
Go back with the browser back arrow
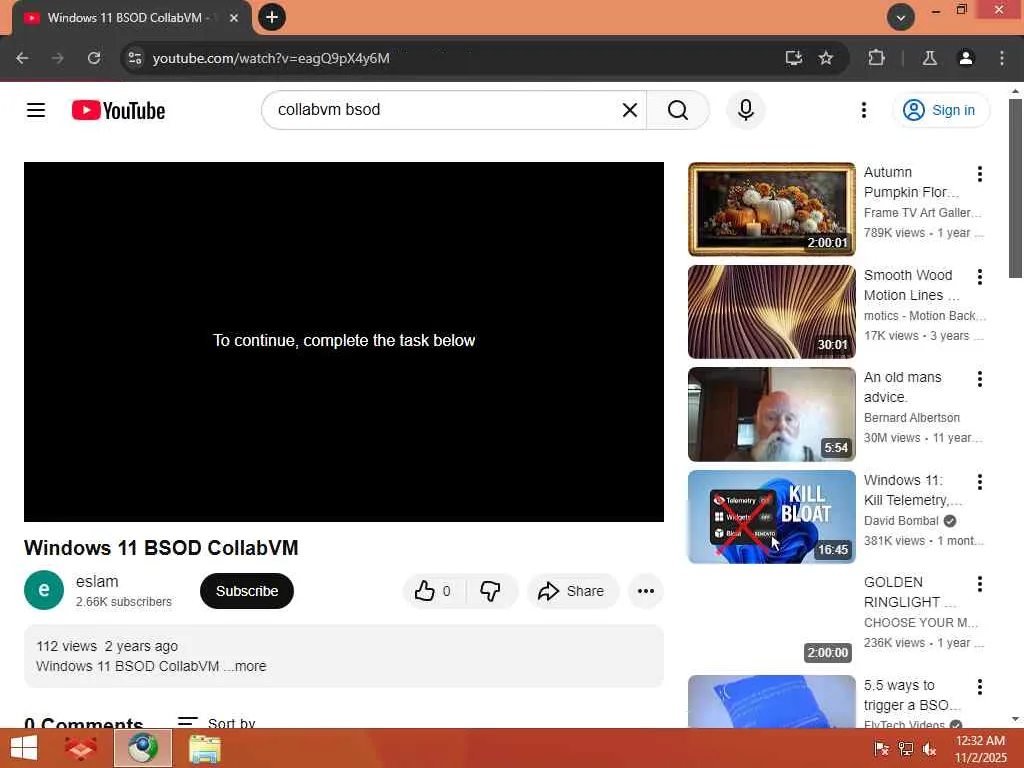22,58
